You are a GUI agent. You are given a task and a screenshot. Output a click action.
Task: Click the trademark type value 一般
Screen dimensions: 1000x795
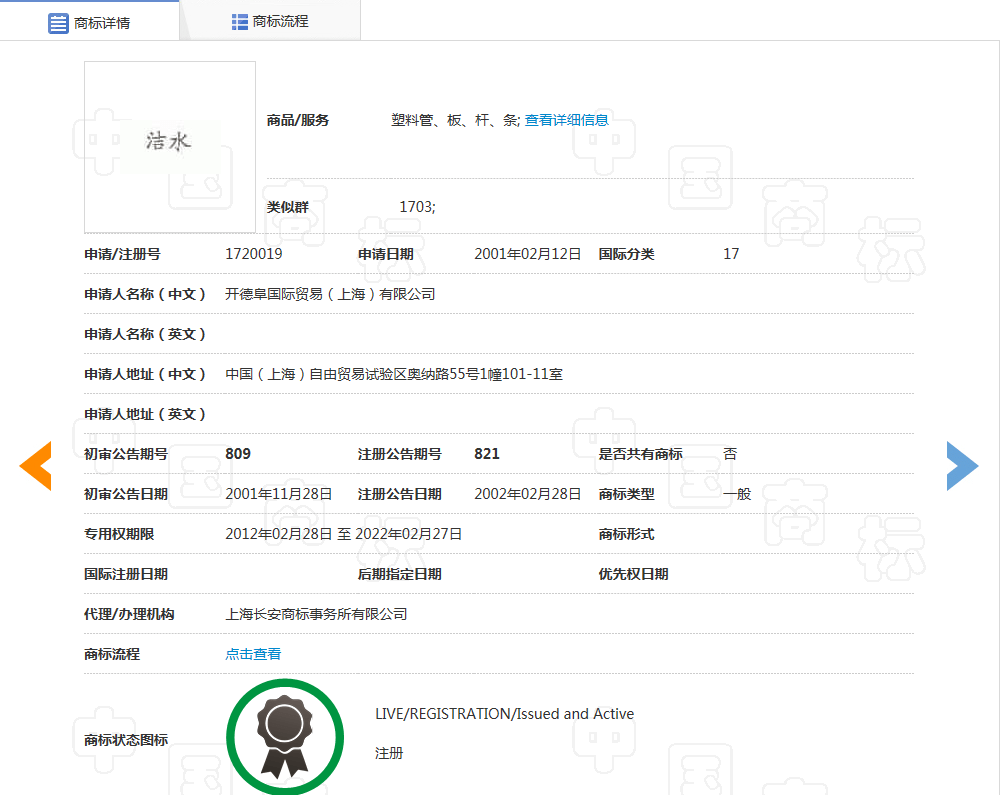coord(737,494)
